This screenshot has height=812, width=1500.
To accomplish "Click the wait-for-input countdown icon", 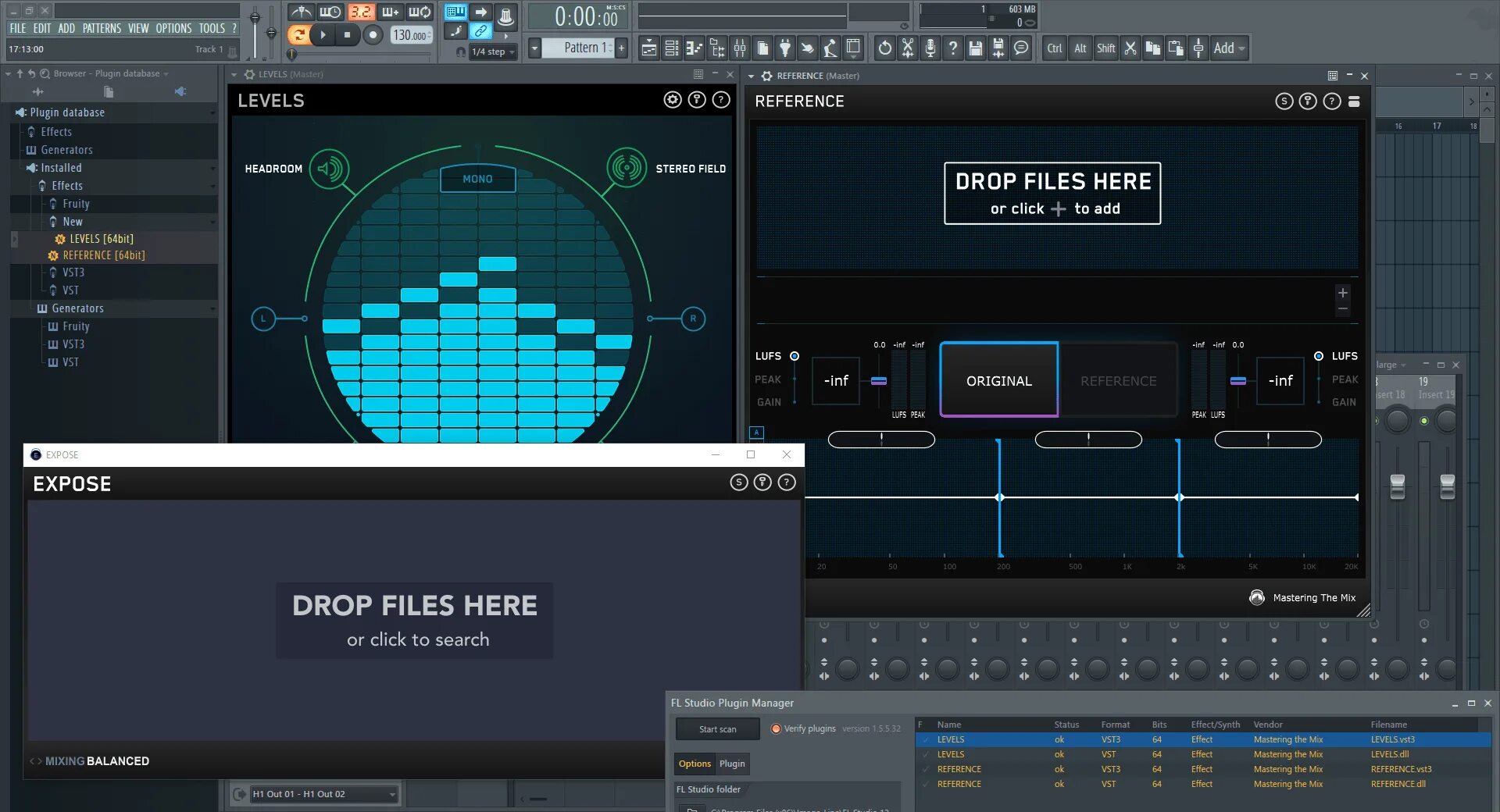I will coord(330,12).
